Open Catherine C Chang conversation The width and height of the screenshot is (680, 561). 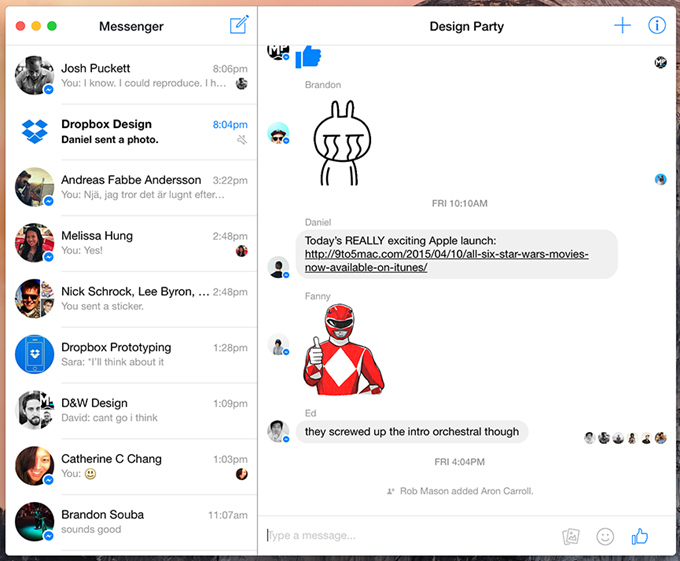click(131, 466)
